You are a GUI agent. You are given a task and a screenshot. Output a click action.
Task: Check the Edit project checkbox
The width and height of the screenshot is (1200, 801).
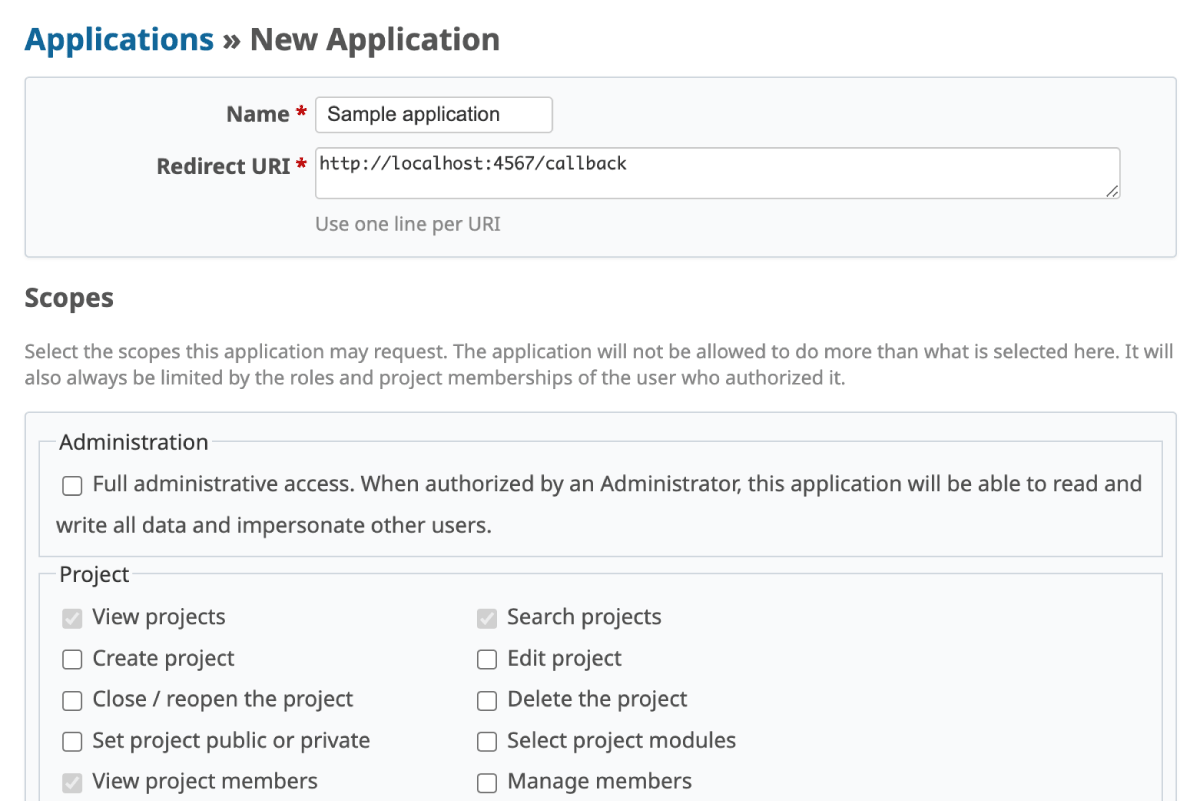point(487,660)
